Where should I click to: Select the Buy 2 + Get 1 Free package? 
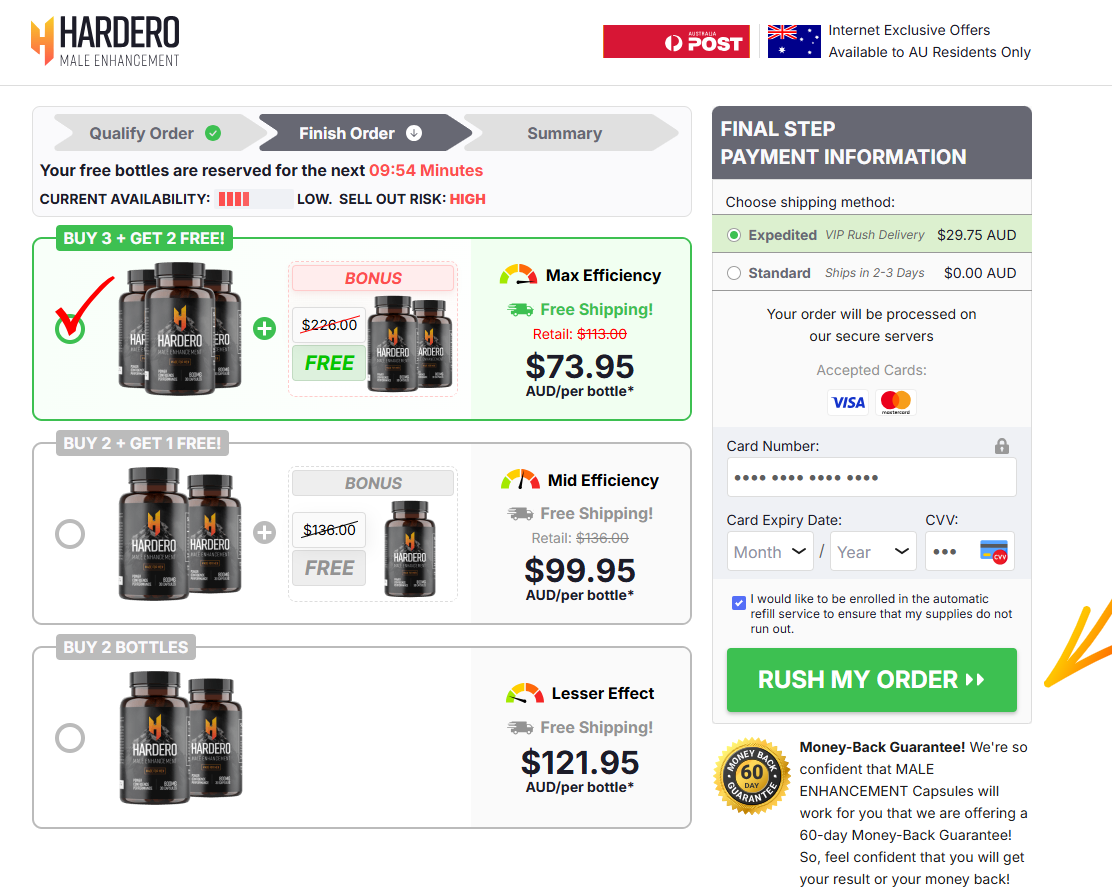click(x=70, y=533)
